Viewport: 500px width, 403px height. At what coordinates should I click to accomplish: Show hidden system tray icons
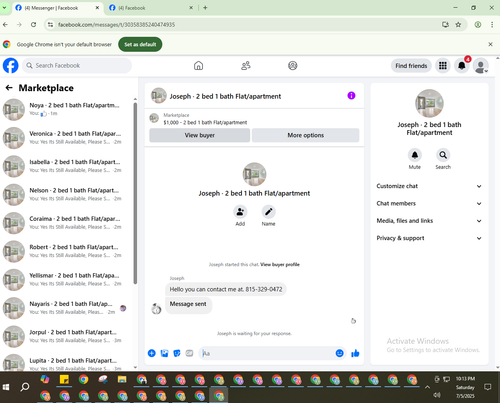(x=427, y=387)
